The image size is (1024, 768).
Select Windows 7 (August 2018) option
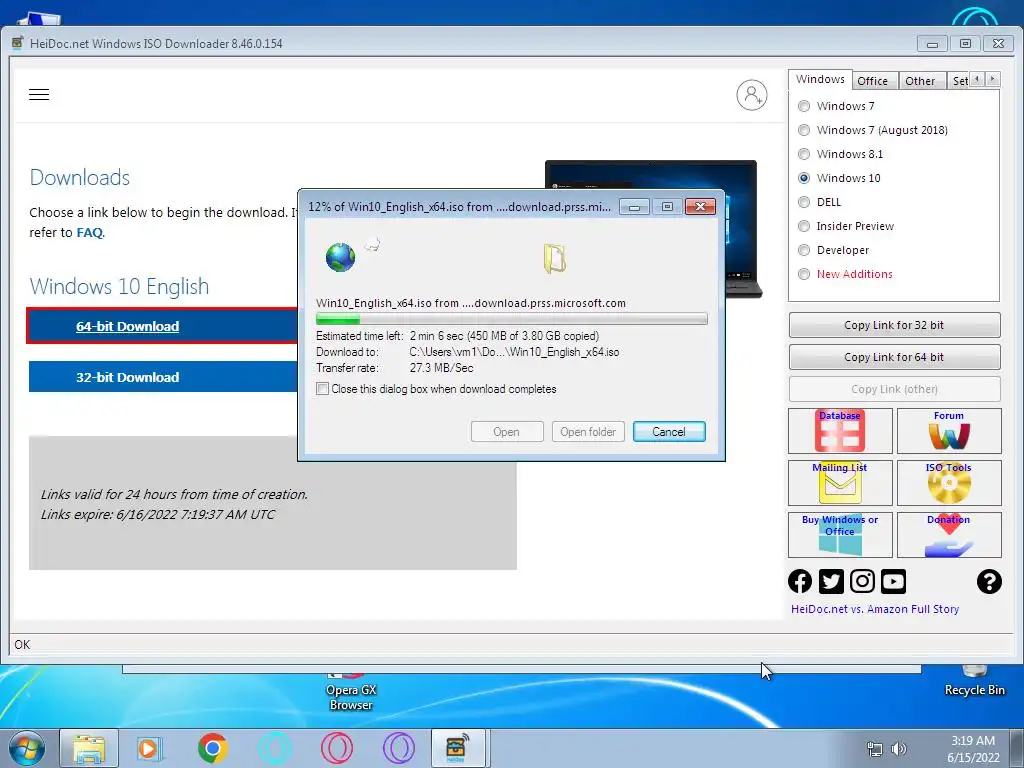point(804,130)
